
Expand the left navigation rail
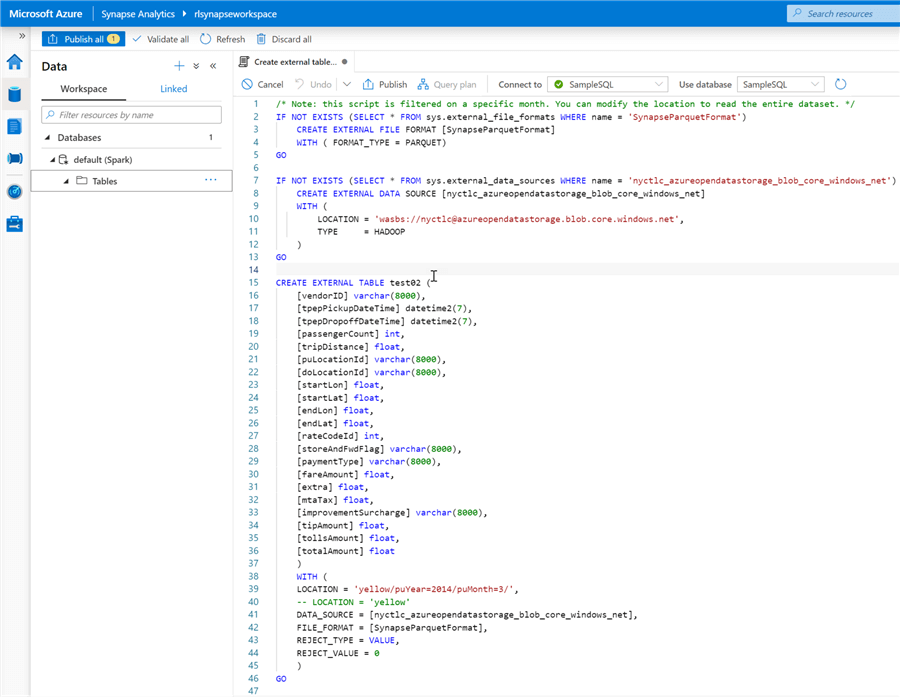(x=22, y=36)
